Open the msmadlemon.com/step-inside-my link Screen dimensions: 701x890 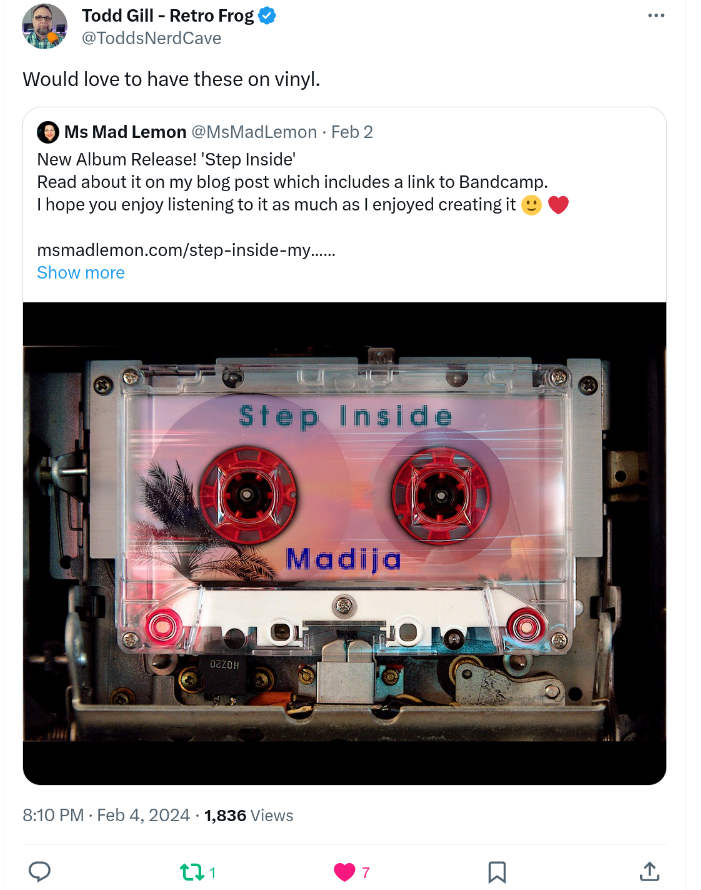pyautogui.click(x=186, y=250)
